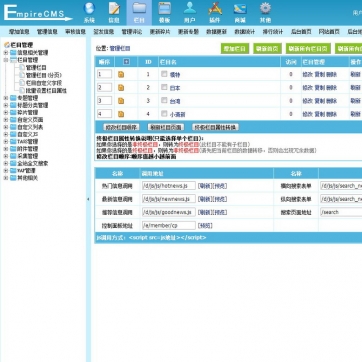Click the 复制 link in row ID 2
Image resolution: width=362 pixels, height=362 pixels.
coord(320,88)
